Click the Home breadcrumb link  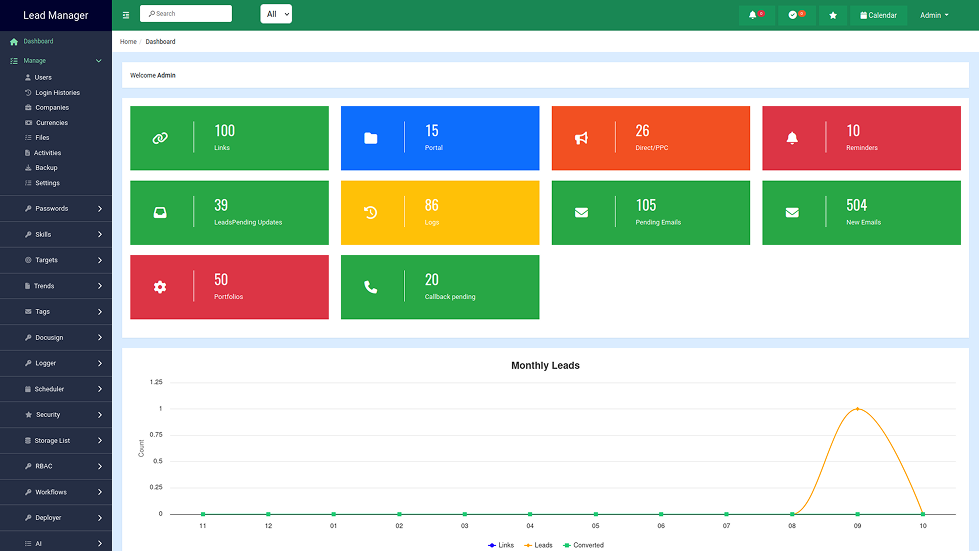[128, 42]
